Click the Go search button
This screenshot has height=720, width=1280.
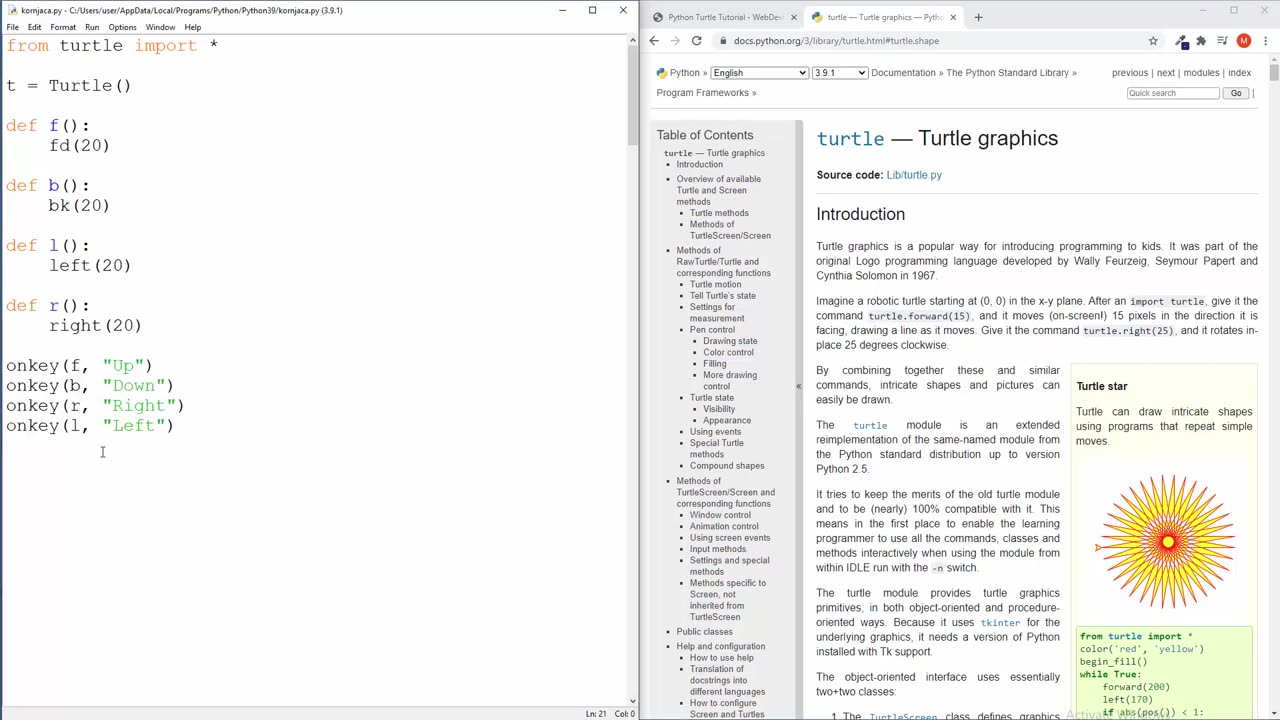[1236, 93]
